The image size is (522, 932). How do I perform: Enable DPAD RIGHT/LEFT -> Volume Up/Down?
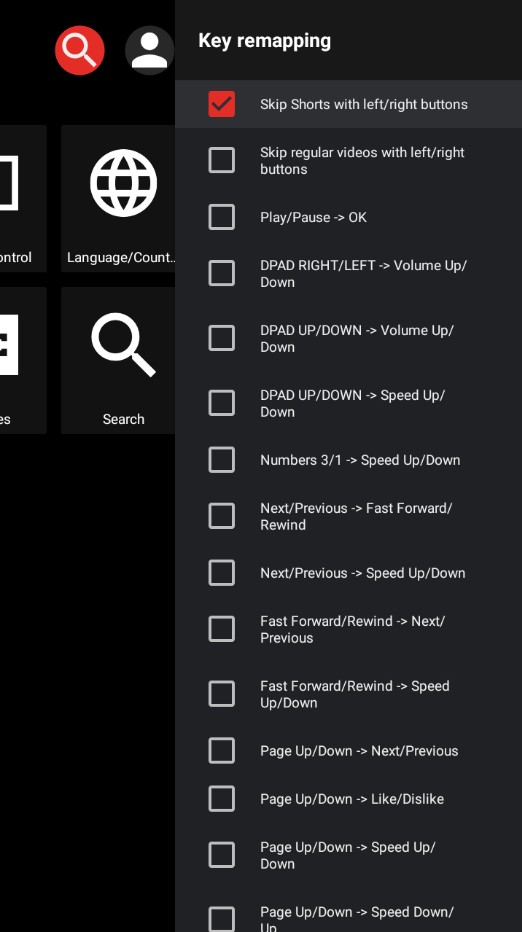point(348,273)
